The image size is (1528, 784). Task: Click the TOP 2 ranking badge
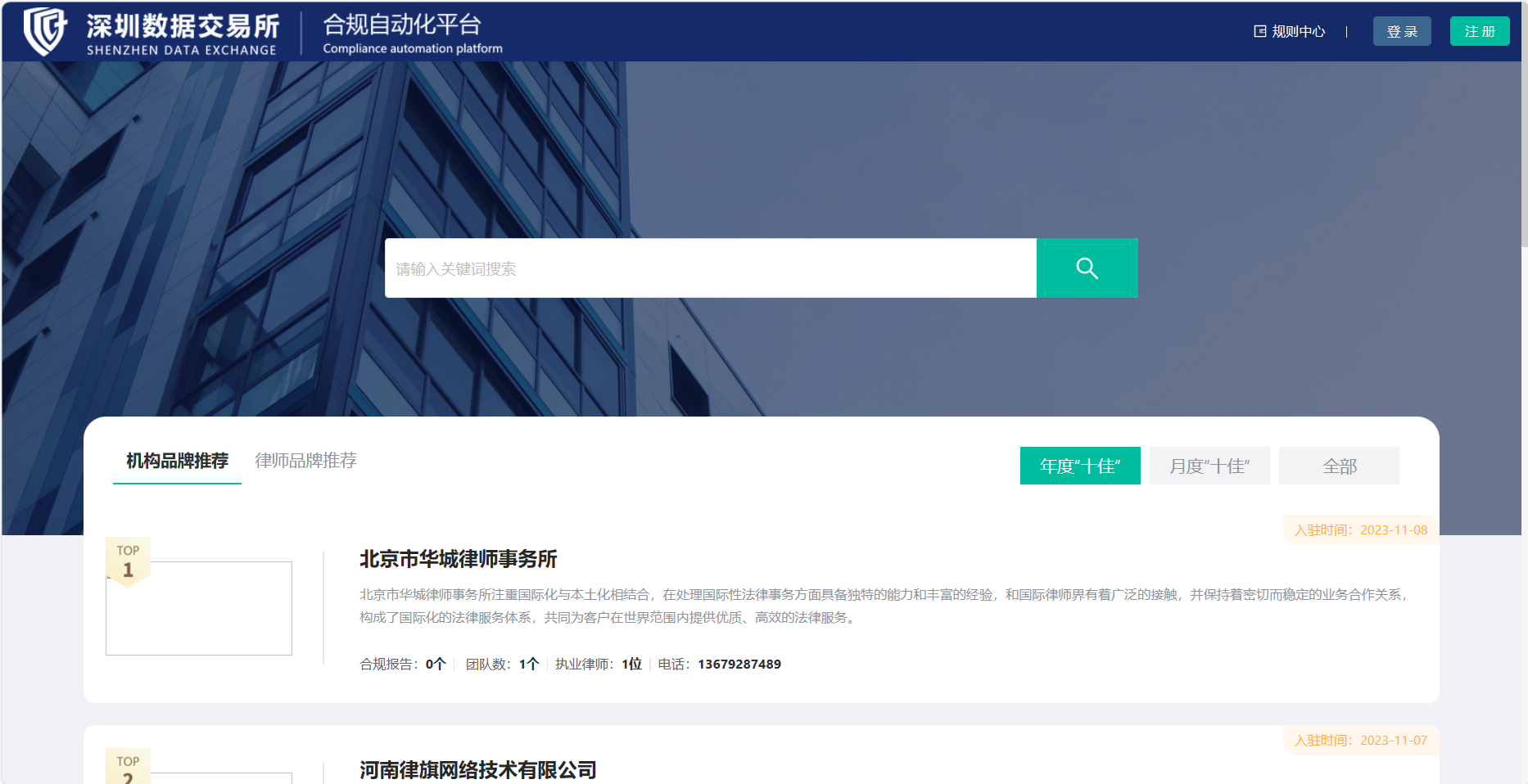128,766
